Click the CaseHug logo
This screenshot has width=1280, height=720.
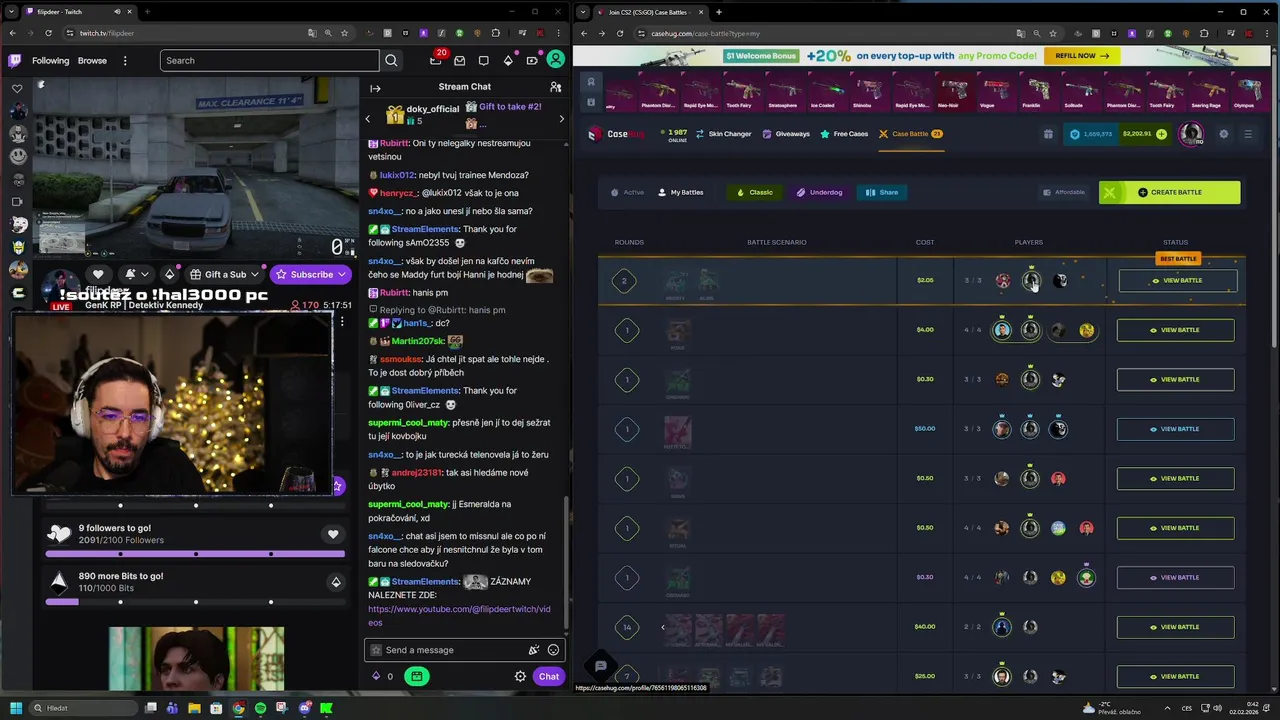click(x=616, y=133)
